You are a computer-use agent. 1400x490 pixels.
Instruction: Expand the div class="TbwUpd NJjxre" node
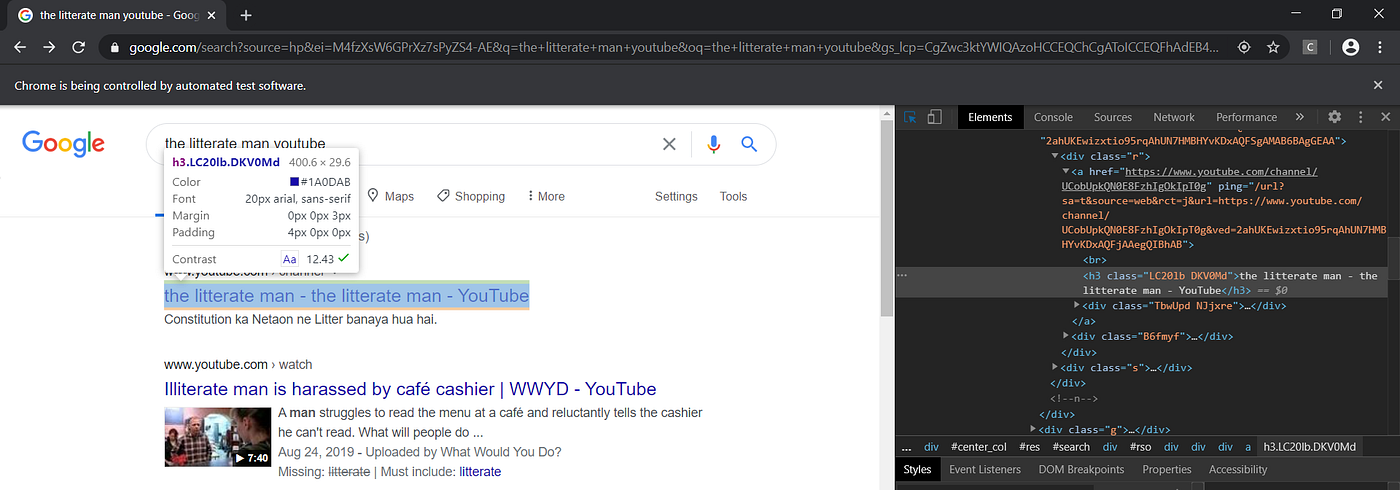[x=1077, y=305]
